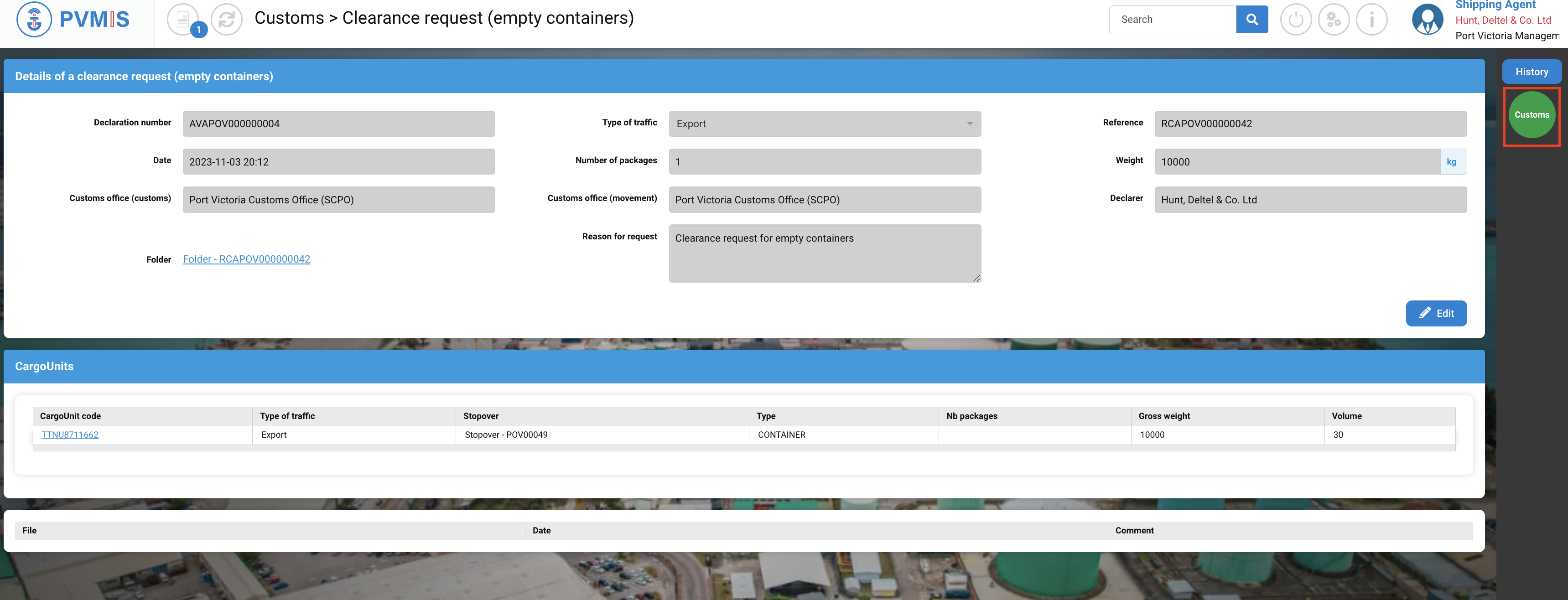Click the Declaration number field
The image size is (1568, 600).
click(x=338, y=124)
